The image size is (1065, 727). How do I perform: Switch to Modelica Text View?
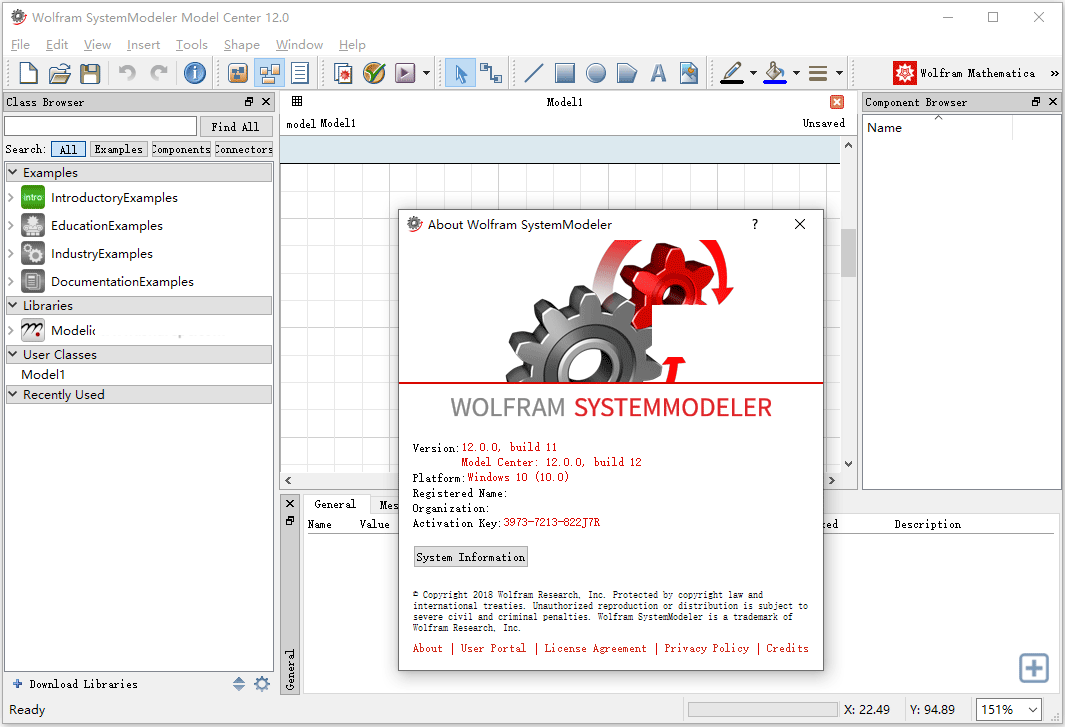[x=300, y=72]
